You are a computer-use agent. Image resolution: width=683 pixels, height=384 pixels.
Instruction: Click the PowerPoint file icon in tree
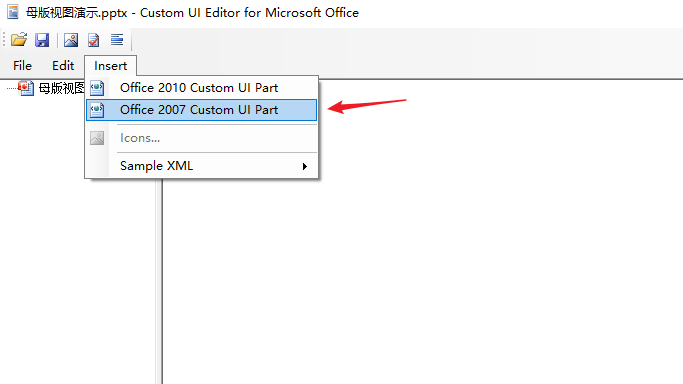(26, 88)
